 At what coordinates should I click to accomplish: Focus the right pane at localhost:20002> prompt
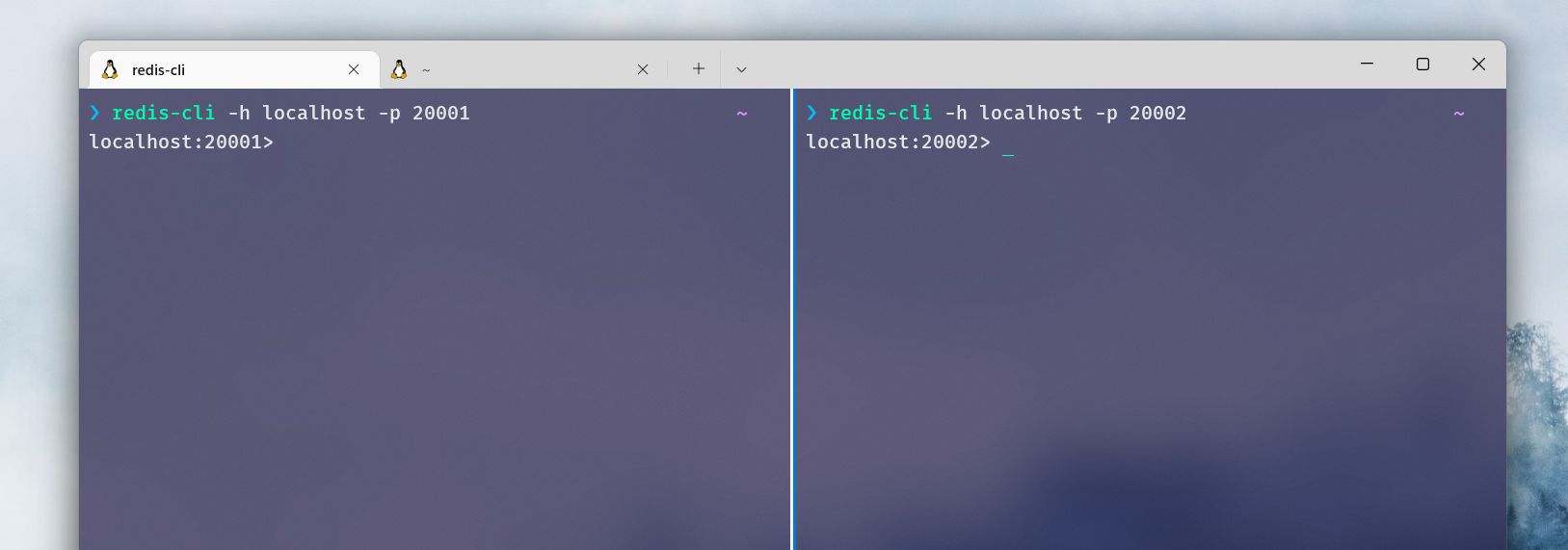click(x=898, y=142)
